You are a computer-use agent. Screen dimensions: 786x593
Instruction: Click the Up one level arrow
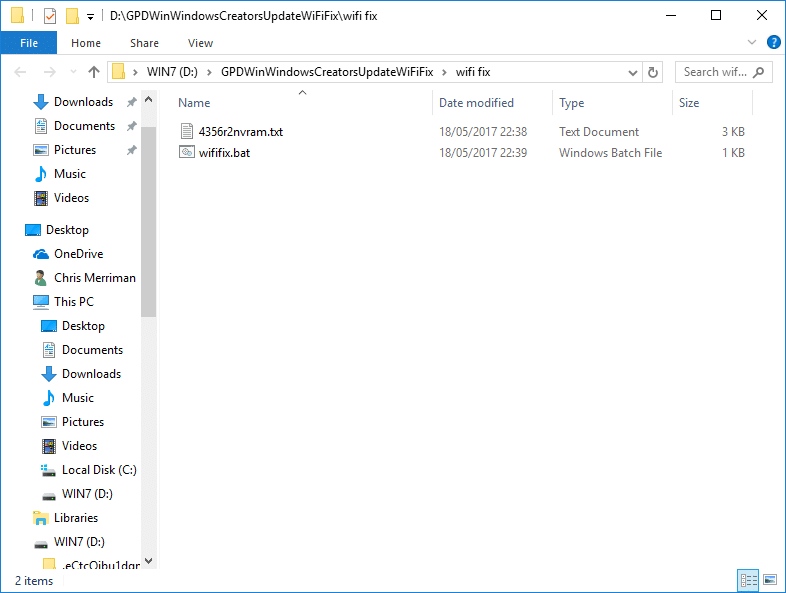(94, 72)
